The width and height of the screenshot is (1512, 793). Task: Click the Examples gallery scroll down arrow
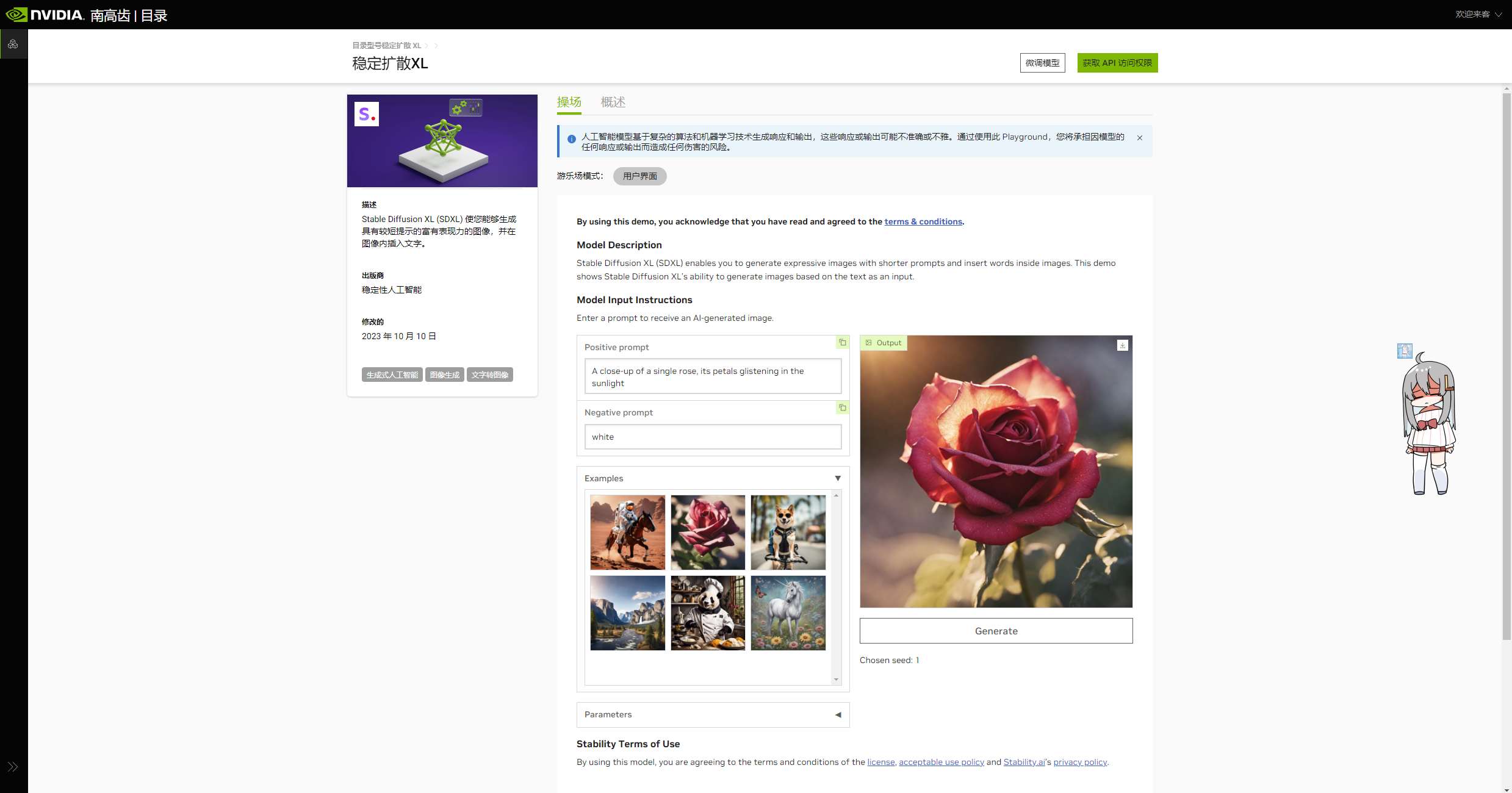click(836, 680)
